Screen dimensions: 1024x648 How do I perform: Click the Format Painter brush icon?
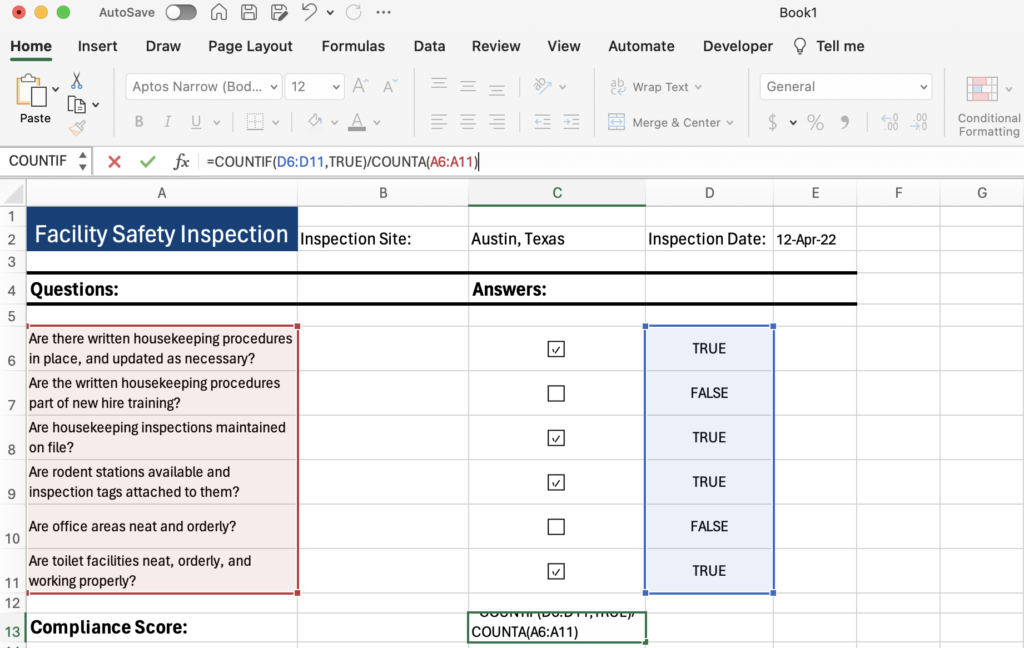point(77,128)
